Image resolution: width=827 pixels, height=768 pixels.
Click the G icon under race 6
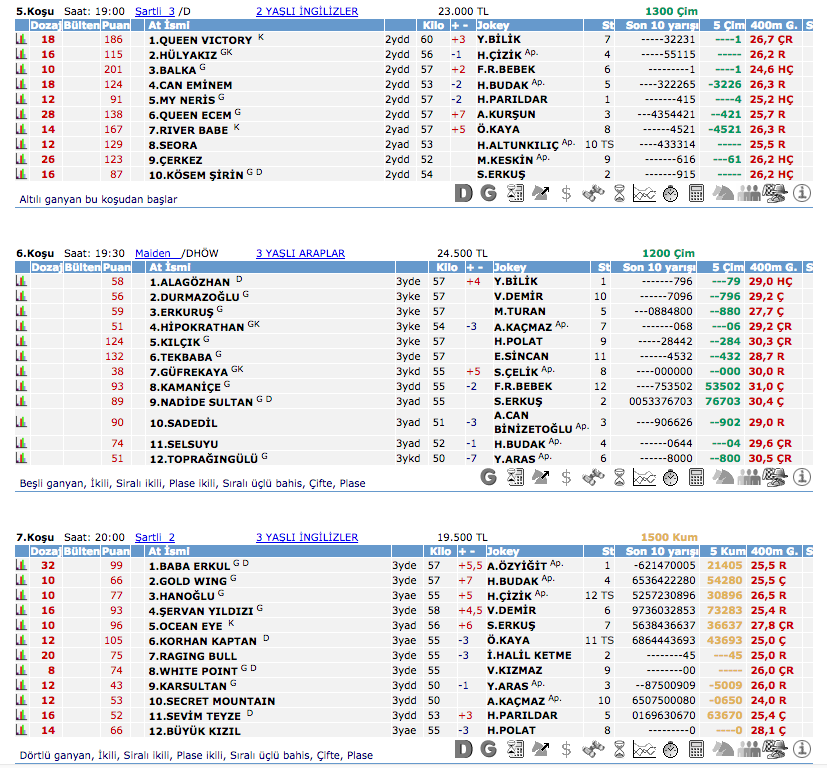point(488,477)
